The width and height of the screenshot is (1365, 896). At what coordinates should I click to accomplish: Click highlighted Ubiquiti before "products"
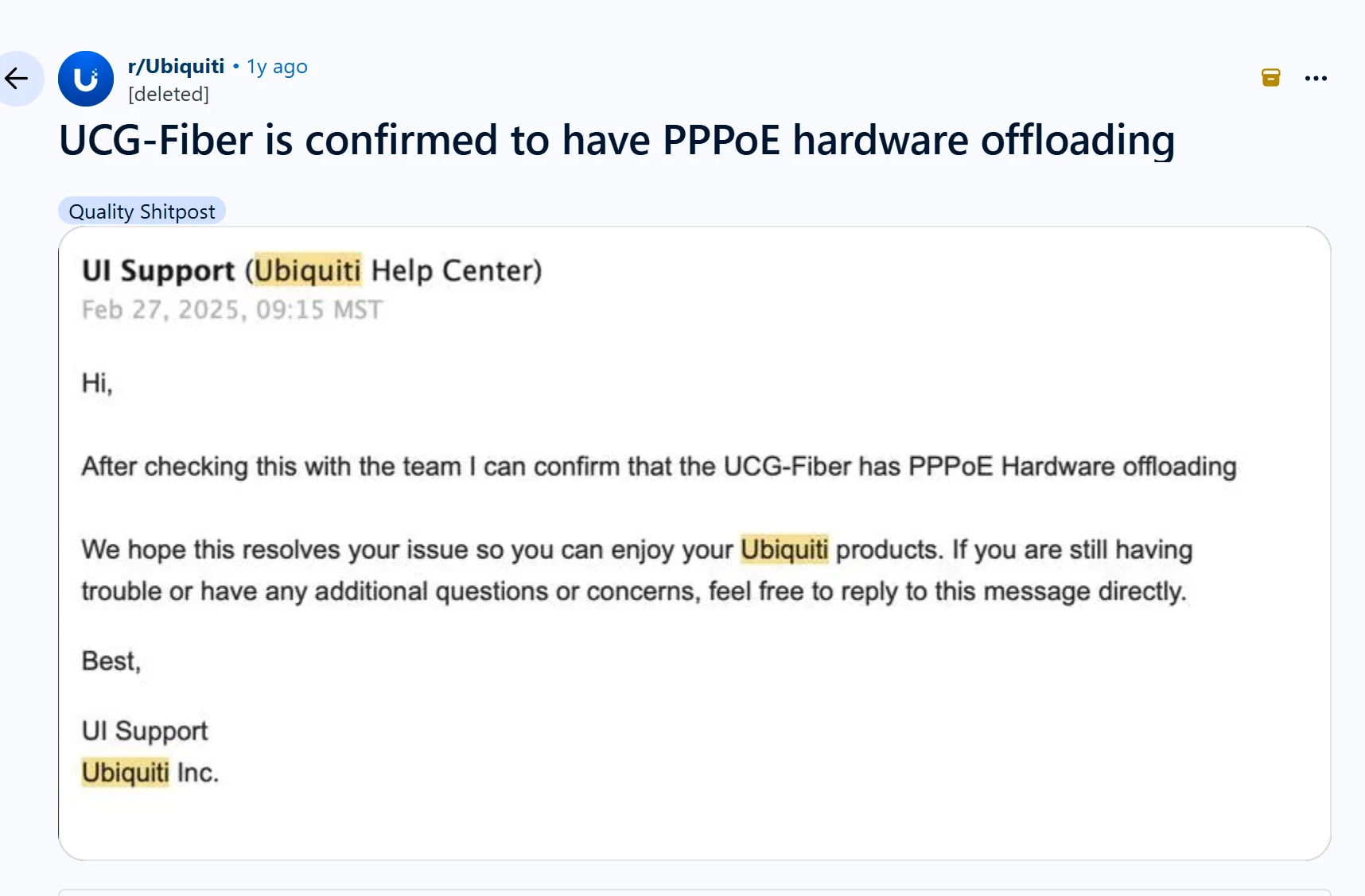784,549
